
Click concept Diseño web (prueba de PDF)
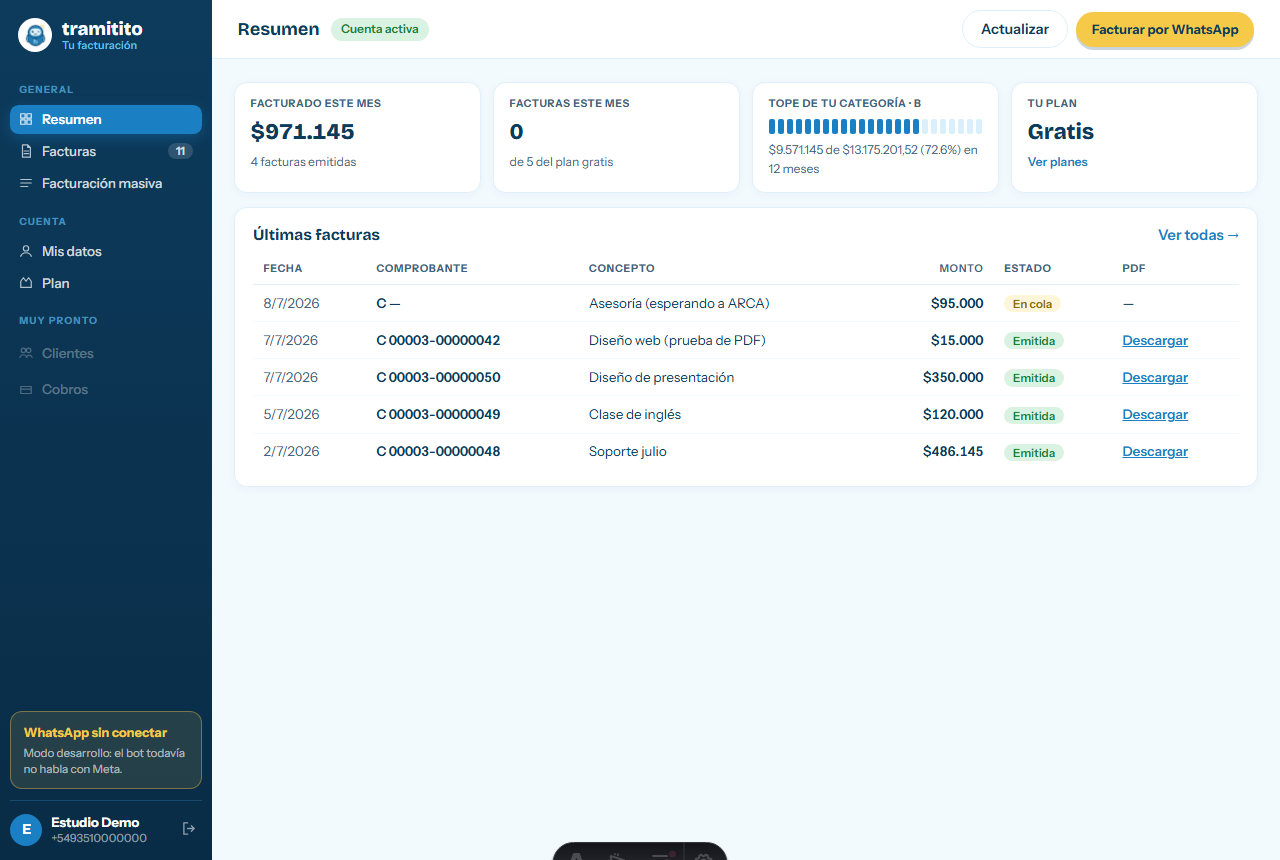(677, 340)
